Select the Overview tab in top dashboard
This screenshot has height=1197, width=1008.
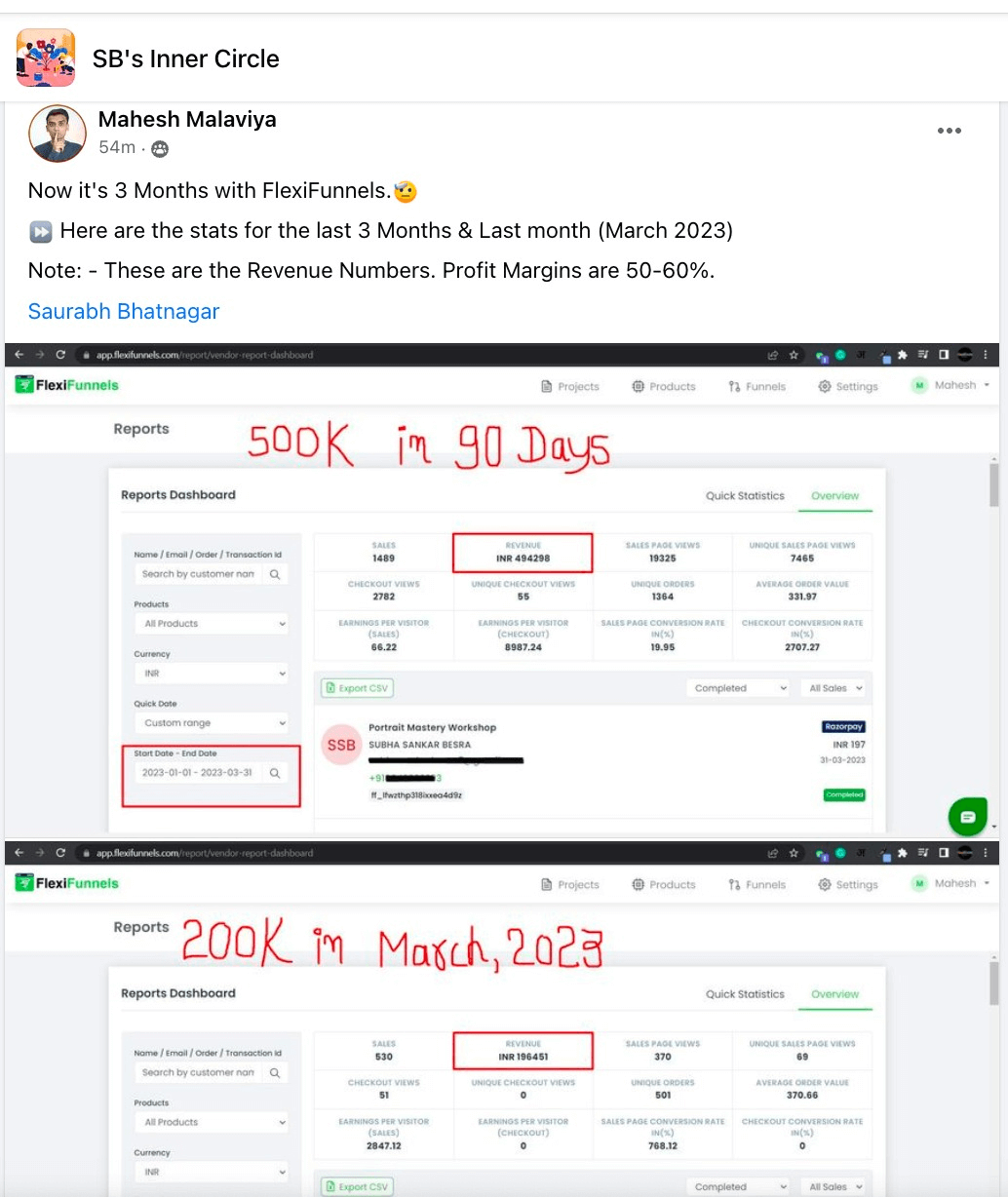click(x=835, y=495)
